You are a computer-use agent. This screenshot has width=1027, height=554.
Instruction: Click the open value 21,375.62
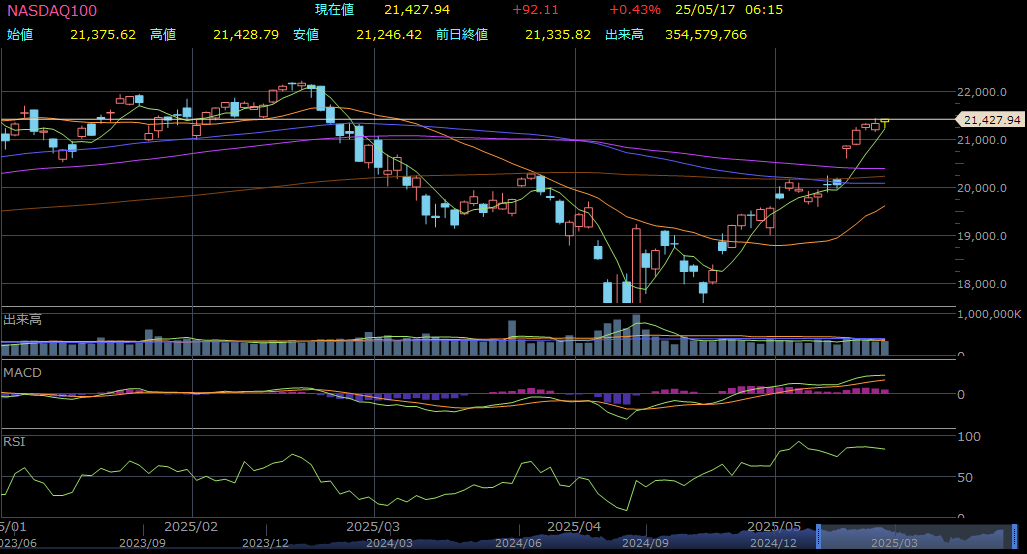click(103, 35)
